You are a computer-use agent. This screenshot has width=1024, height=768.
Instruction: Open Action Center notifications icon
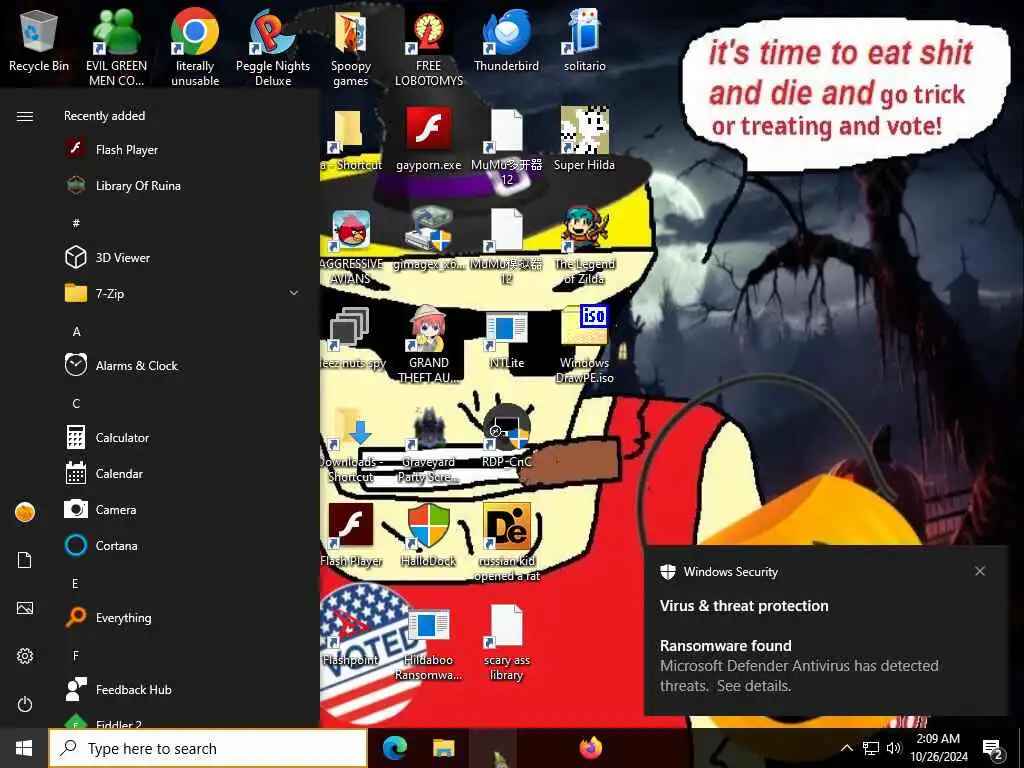pos(993,750)
